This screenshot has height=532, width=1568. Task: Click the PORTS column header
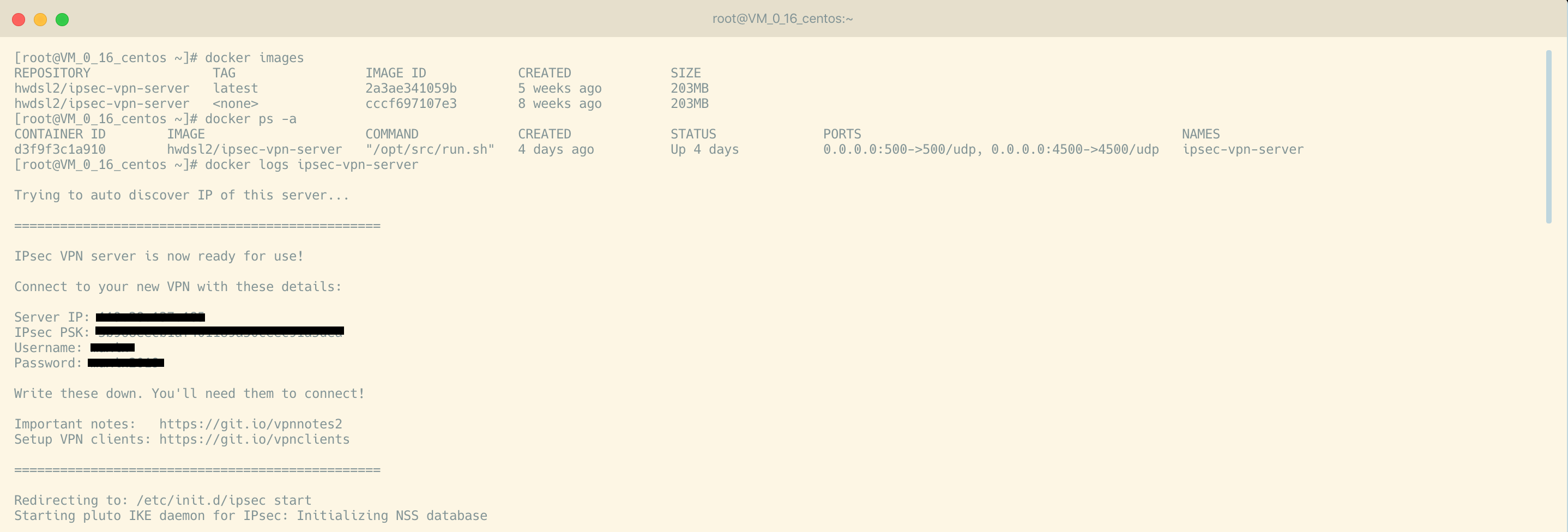pos(842,134)
